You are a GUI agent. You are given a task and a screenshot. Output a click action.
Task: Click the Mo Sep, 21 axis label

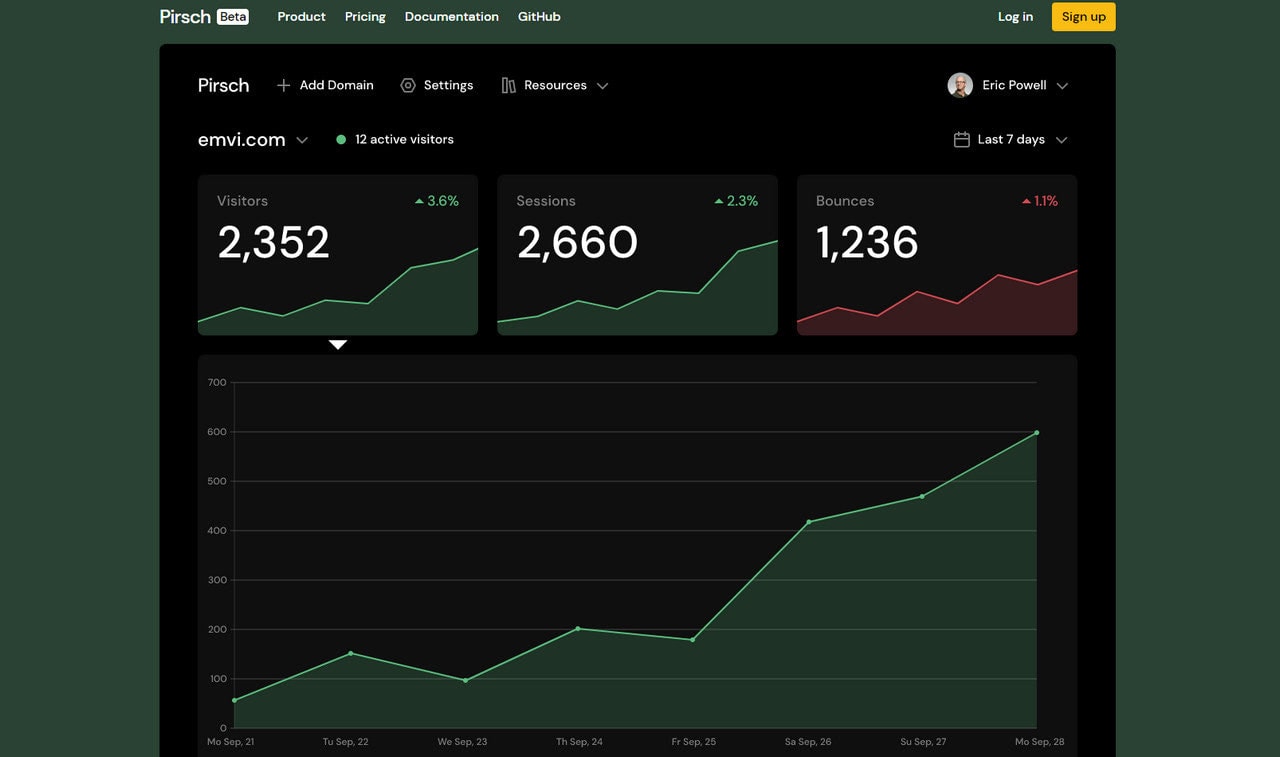pyautogui.click(x=230, y=742)
